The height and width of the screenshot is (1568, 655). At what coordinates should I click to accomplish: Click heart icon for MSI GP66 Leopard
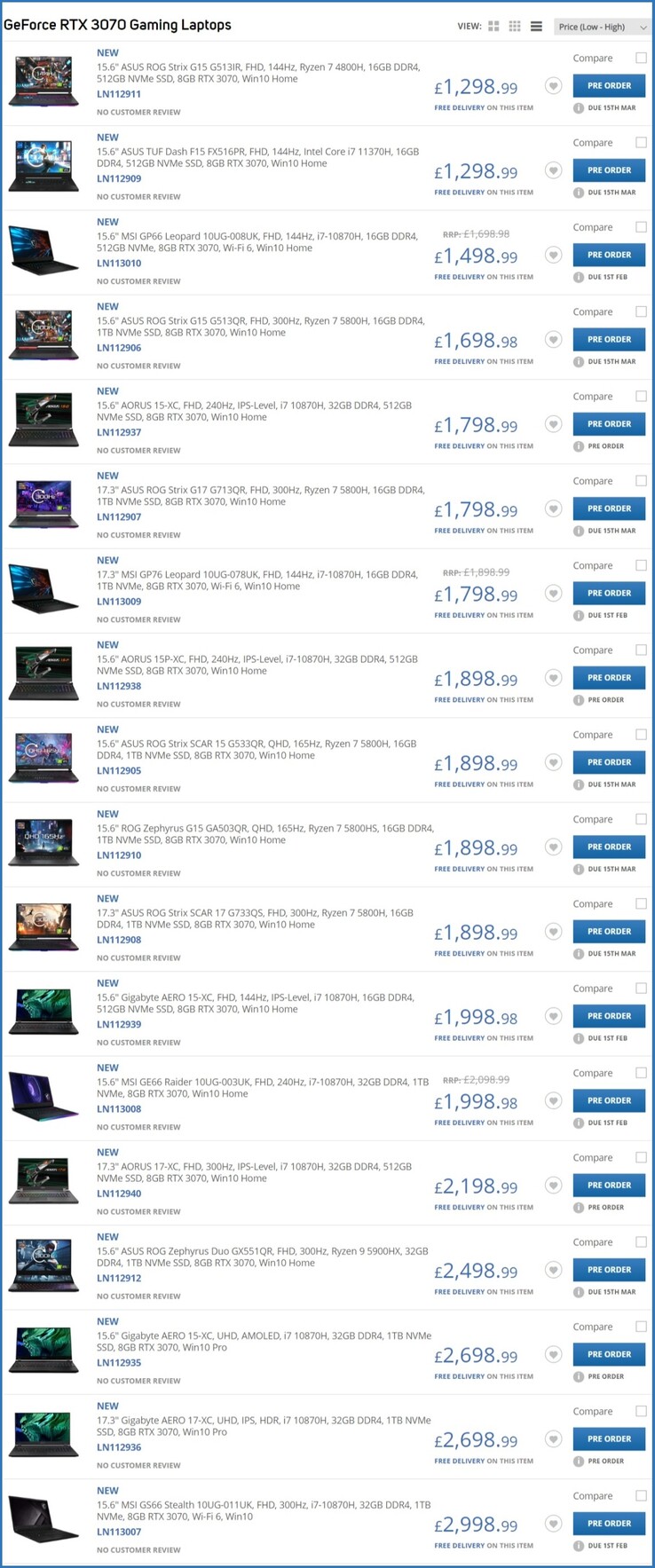(553, 256)
